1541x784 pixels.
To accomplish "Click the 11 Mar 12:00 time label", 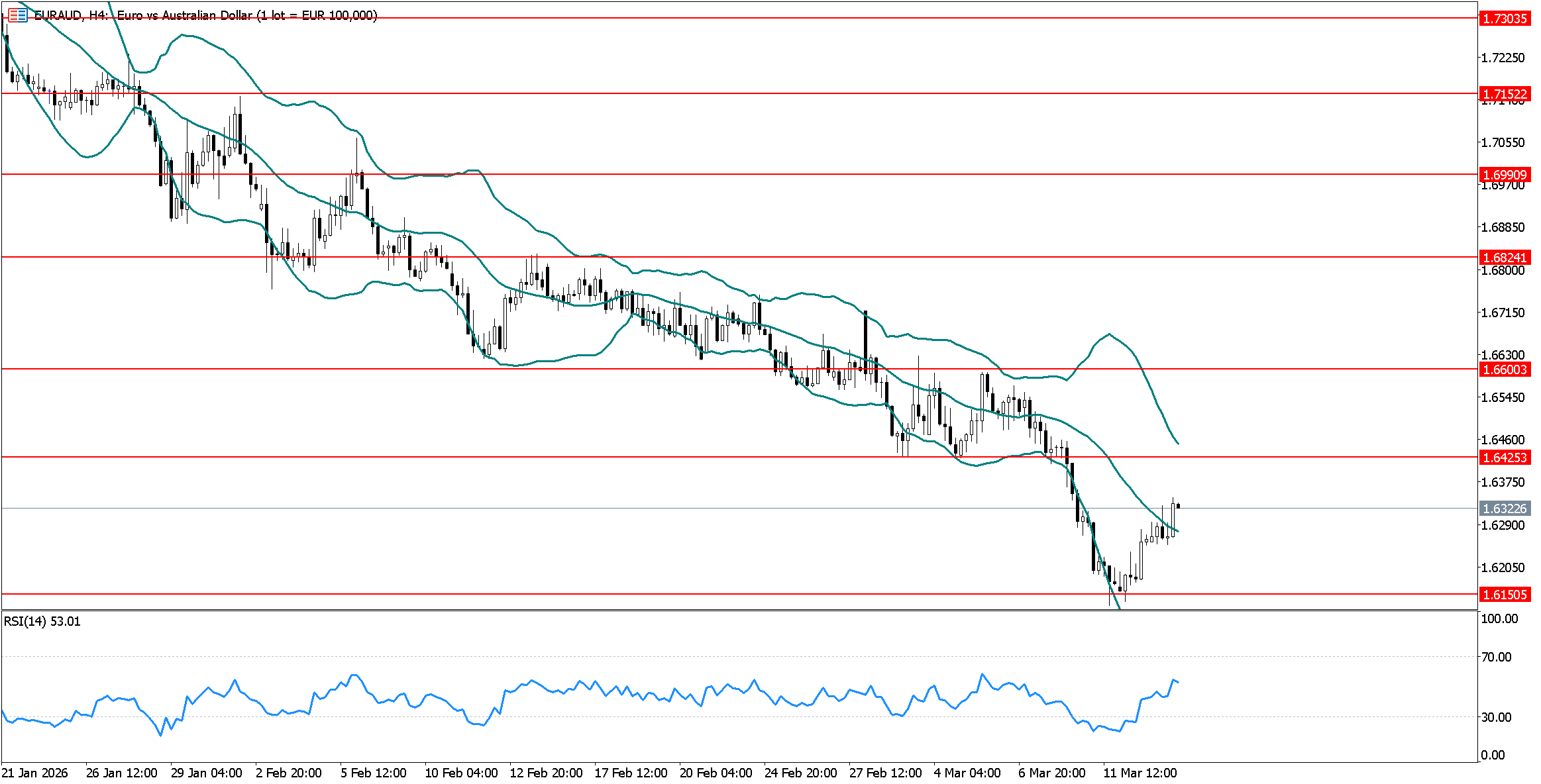I will (1140, 773).
